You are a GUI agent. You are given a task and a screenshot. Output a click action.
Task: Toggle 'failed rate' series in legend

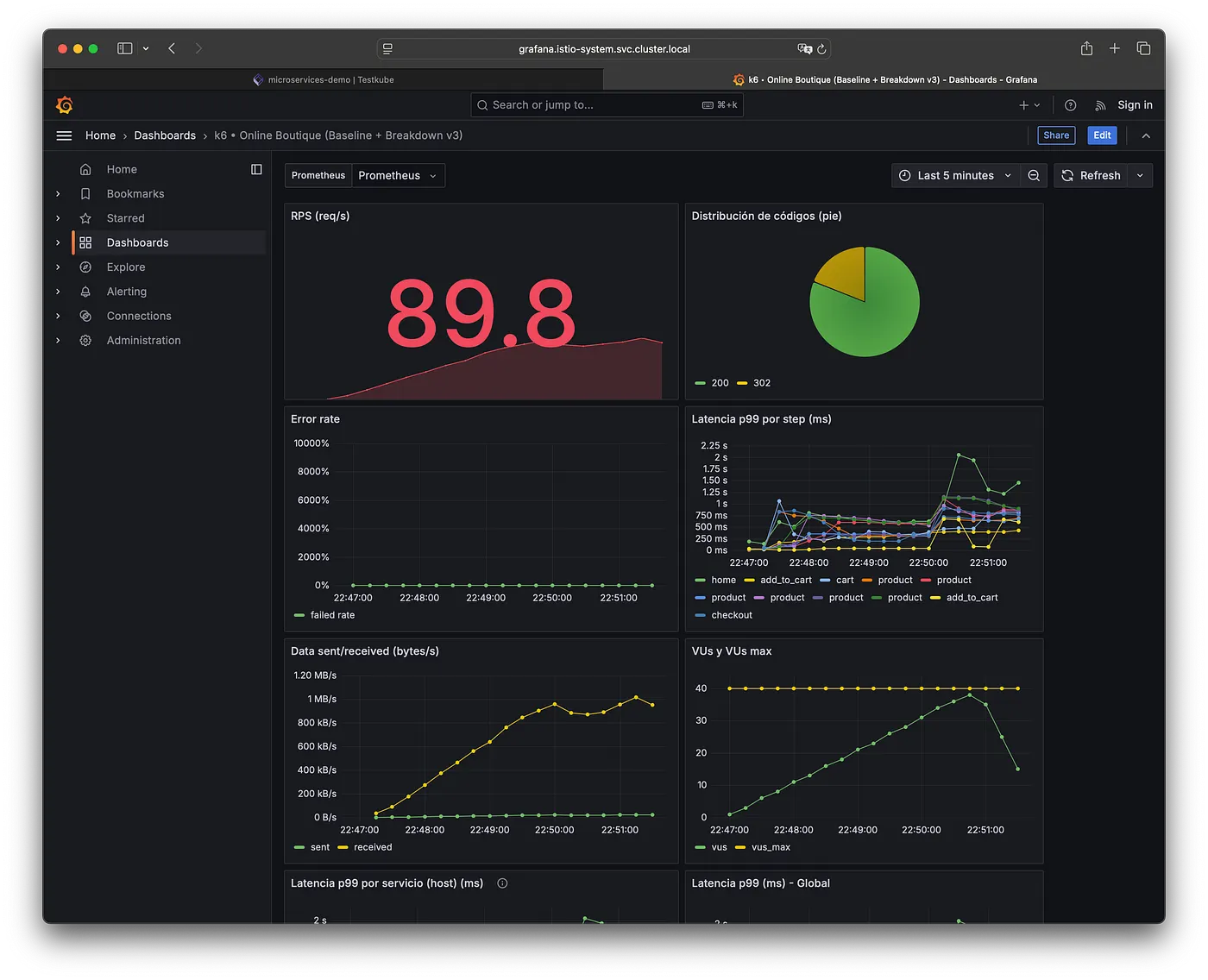[332, 615]
